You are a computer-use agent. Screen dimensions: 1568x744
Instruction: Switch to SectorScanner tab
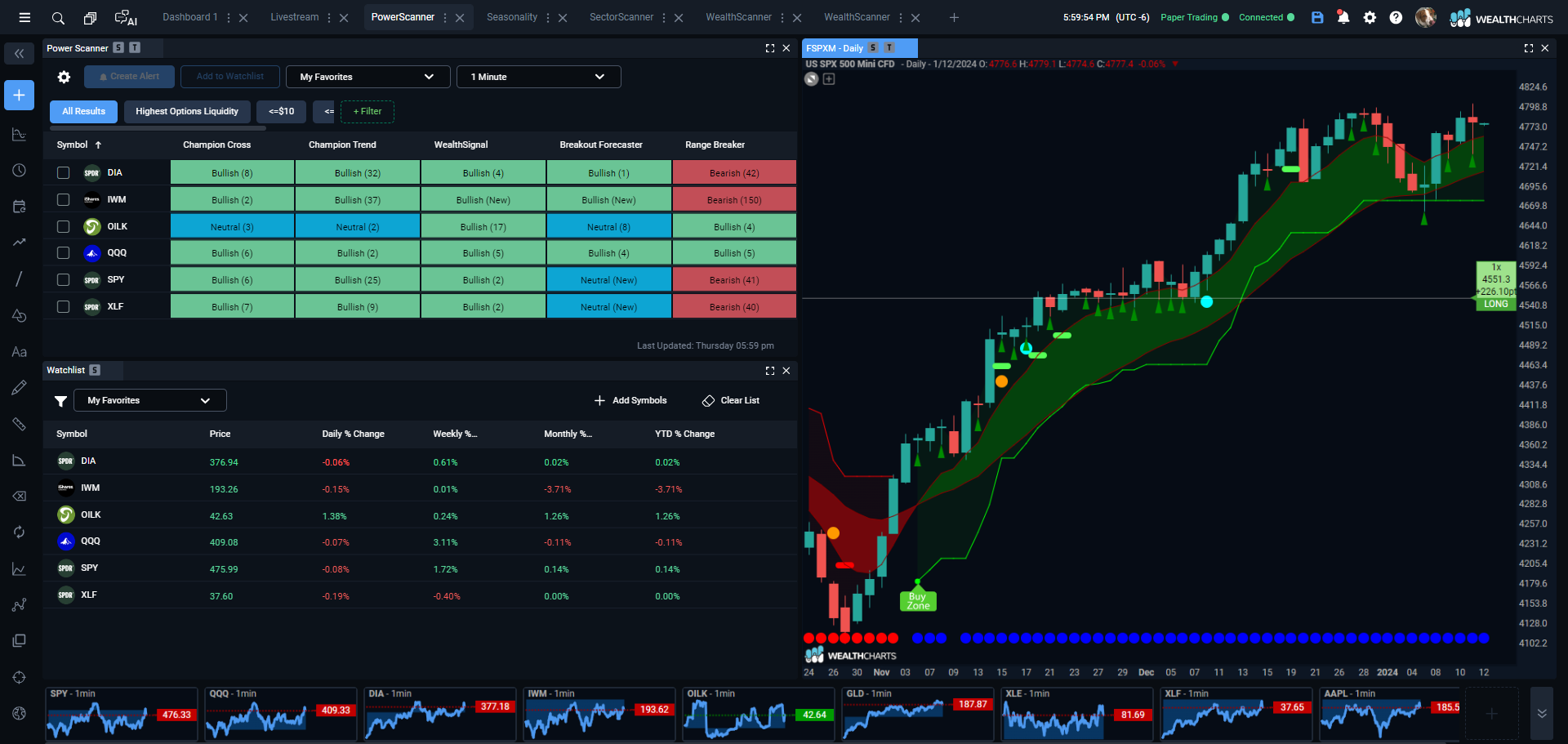coord(621,17)
